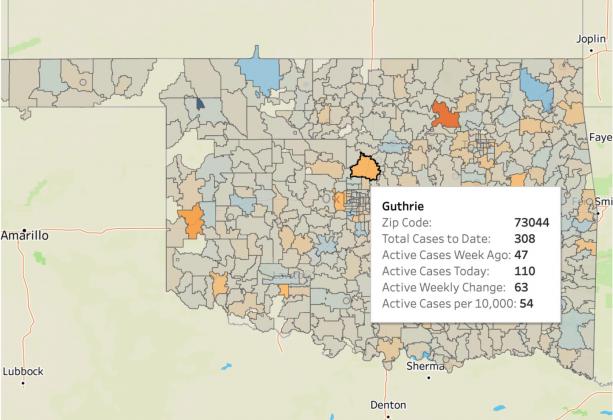
Task: Click the Active Cases Today value 110
Action: point(525,271)
